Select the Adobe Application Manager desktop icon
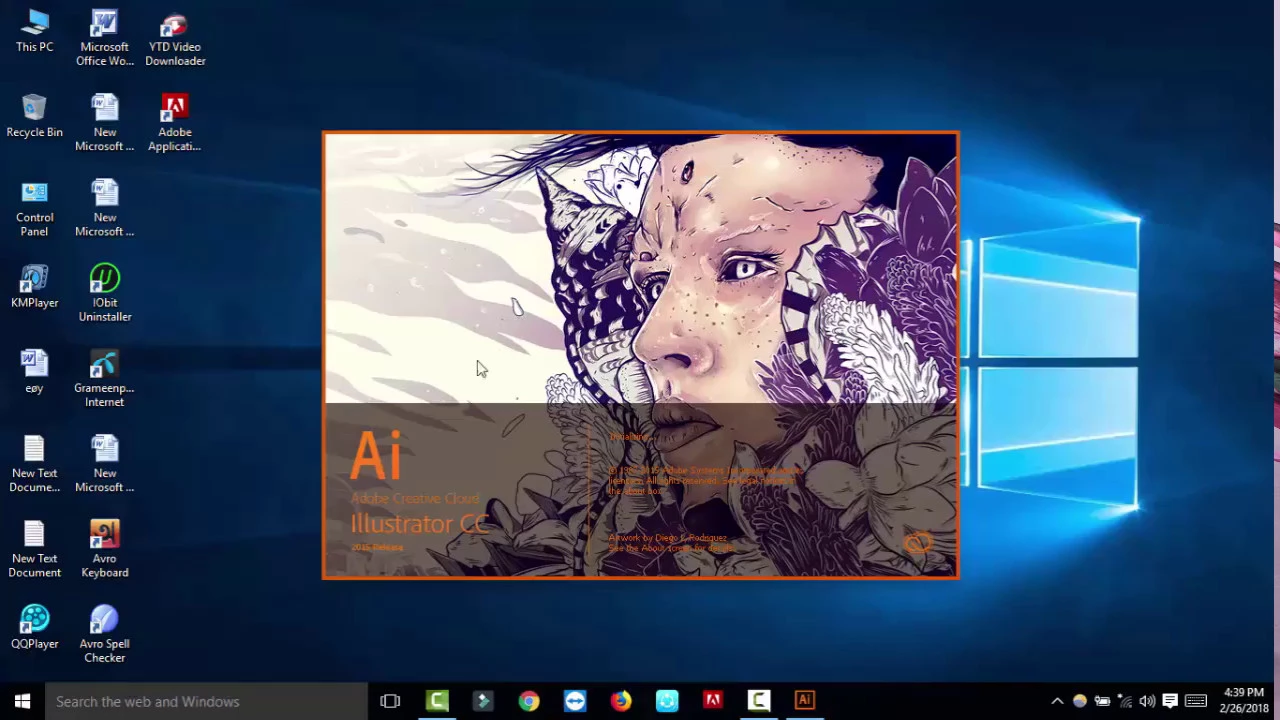 point(175,124)
